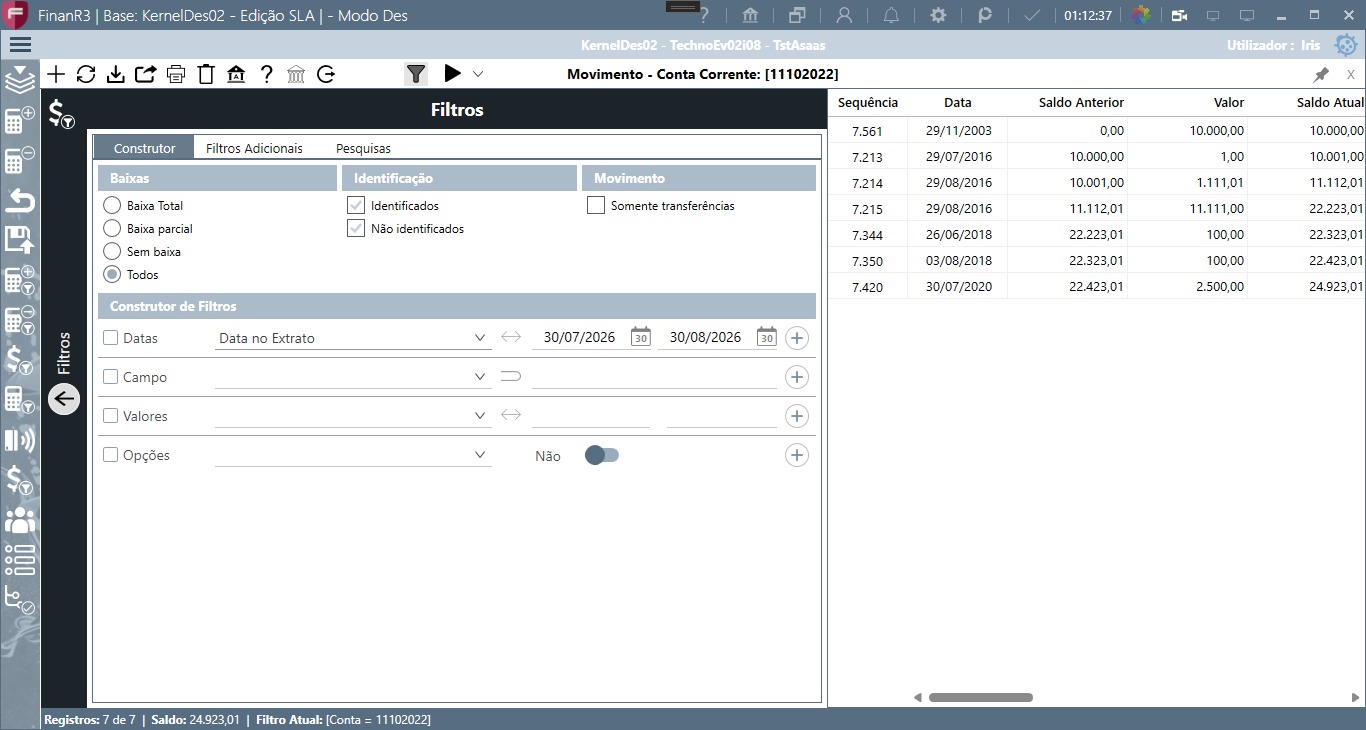Switch to the Pesquisas tab

[363, 148]
